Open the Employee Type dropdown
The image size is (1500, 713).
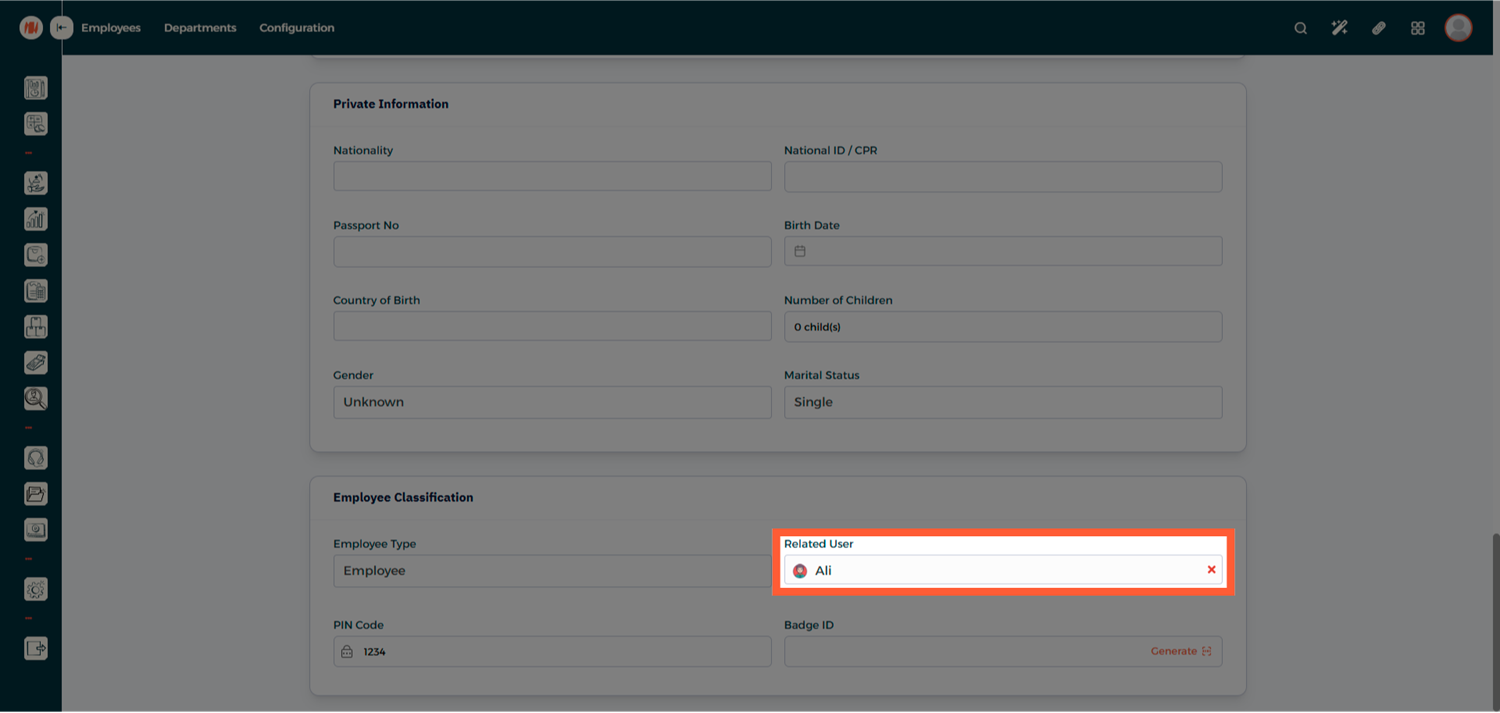coord(552,571)
